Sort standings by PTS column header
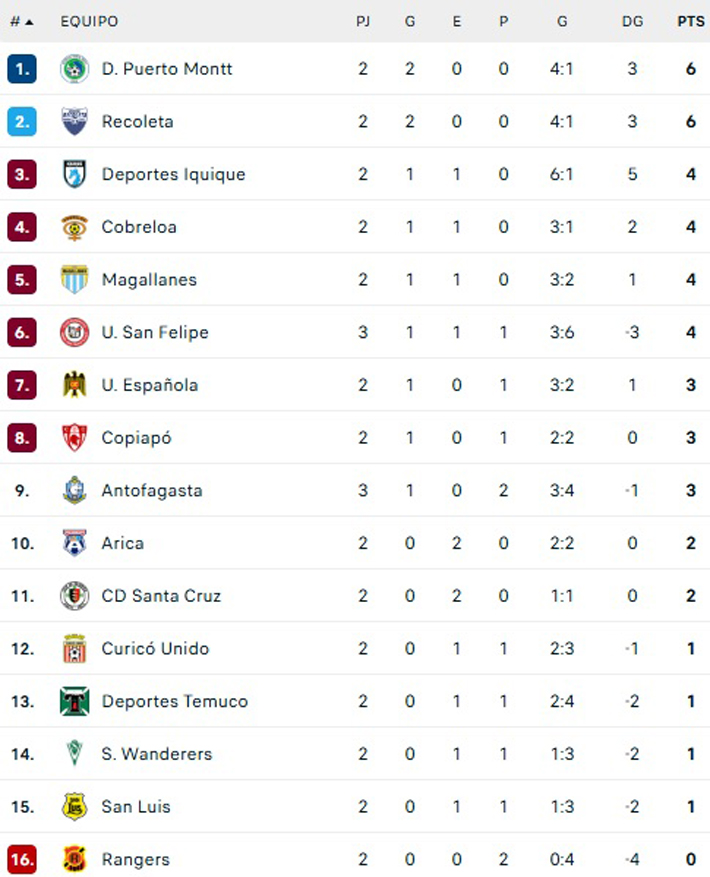The height and width of the screenshot is (877, 710). 691,21
